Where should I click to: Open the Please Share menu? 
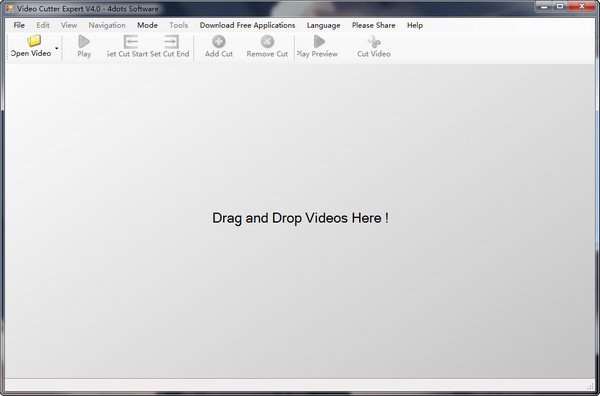(x=373, y=25)
